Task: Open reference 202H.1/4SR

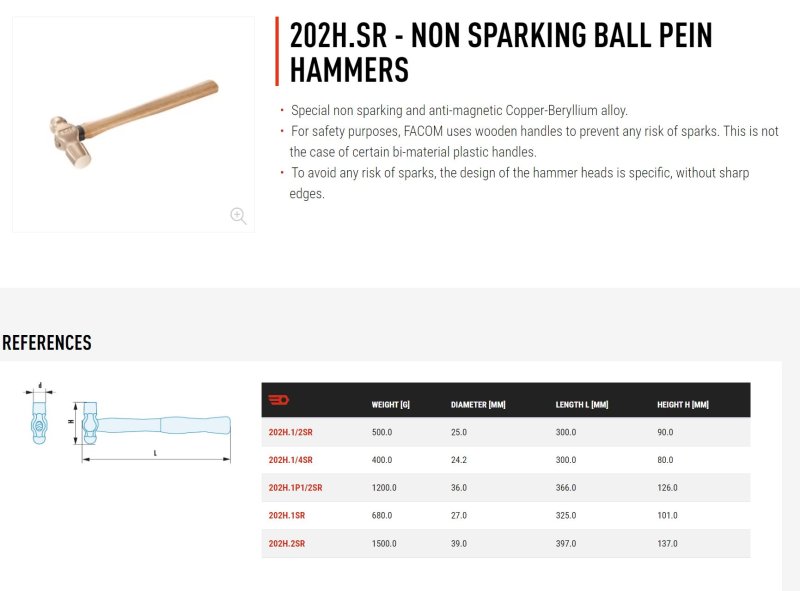Action: coord(290,460)
